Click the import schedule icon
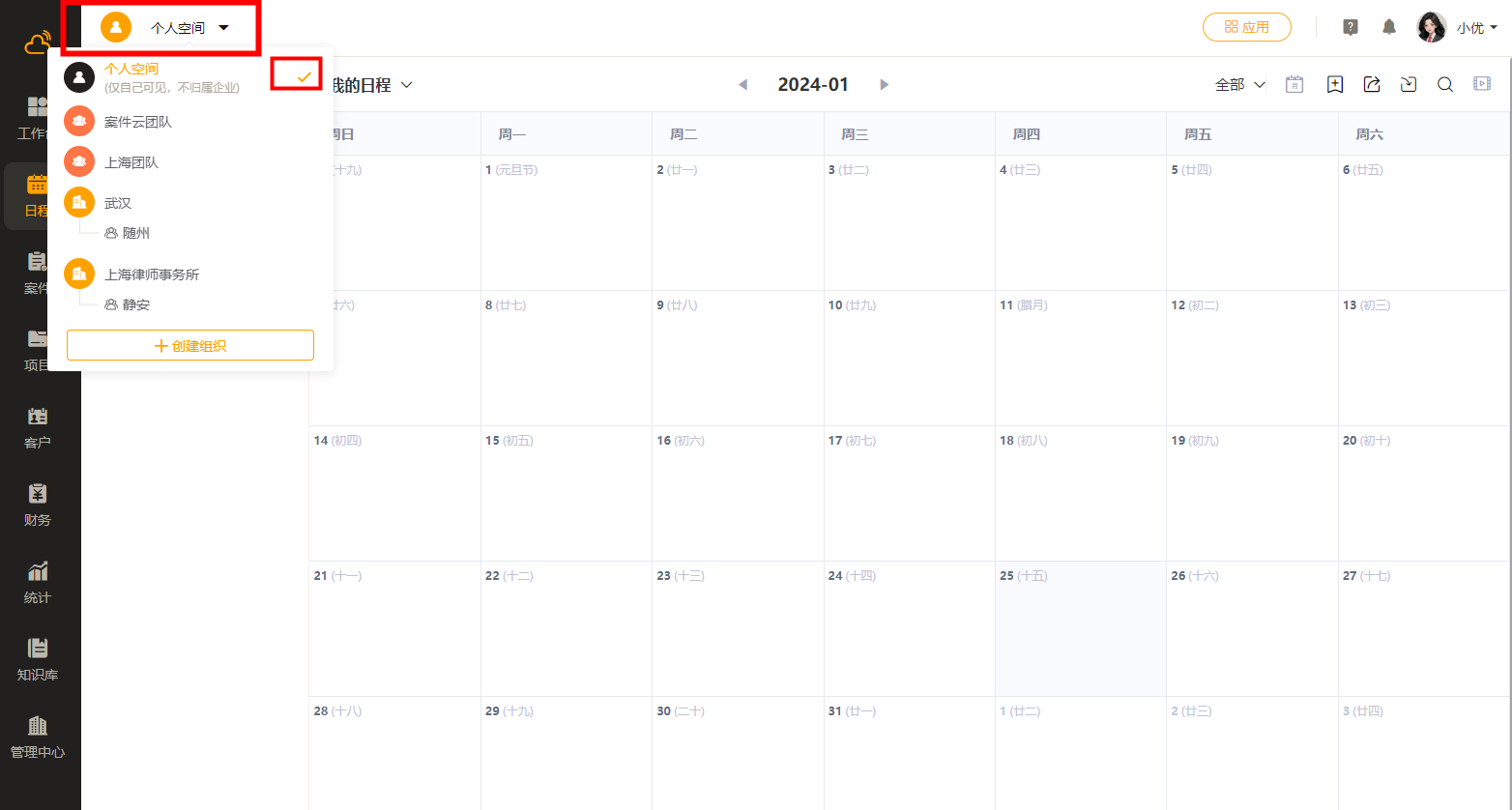 (x=1409, y=84)
